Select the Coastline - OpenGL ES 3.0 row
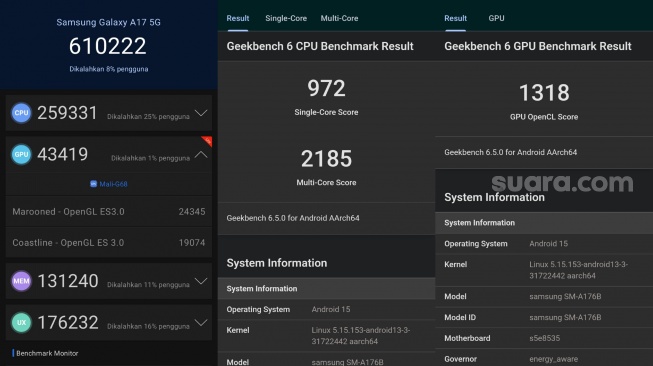Image resolution: width=653 pixels, height=366 pixels. [109, 242]
